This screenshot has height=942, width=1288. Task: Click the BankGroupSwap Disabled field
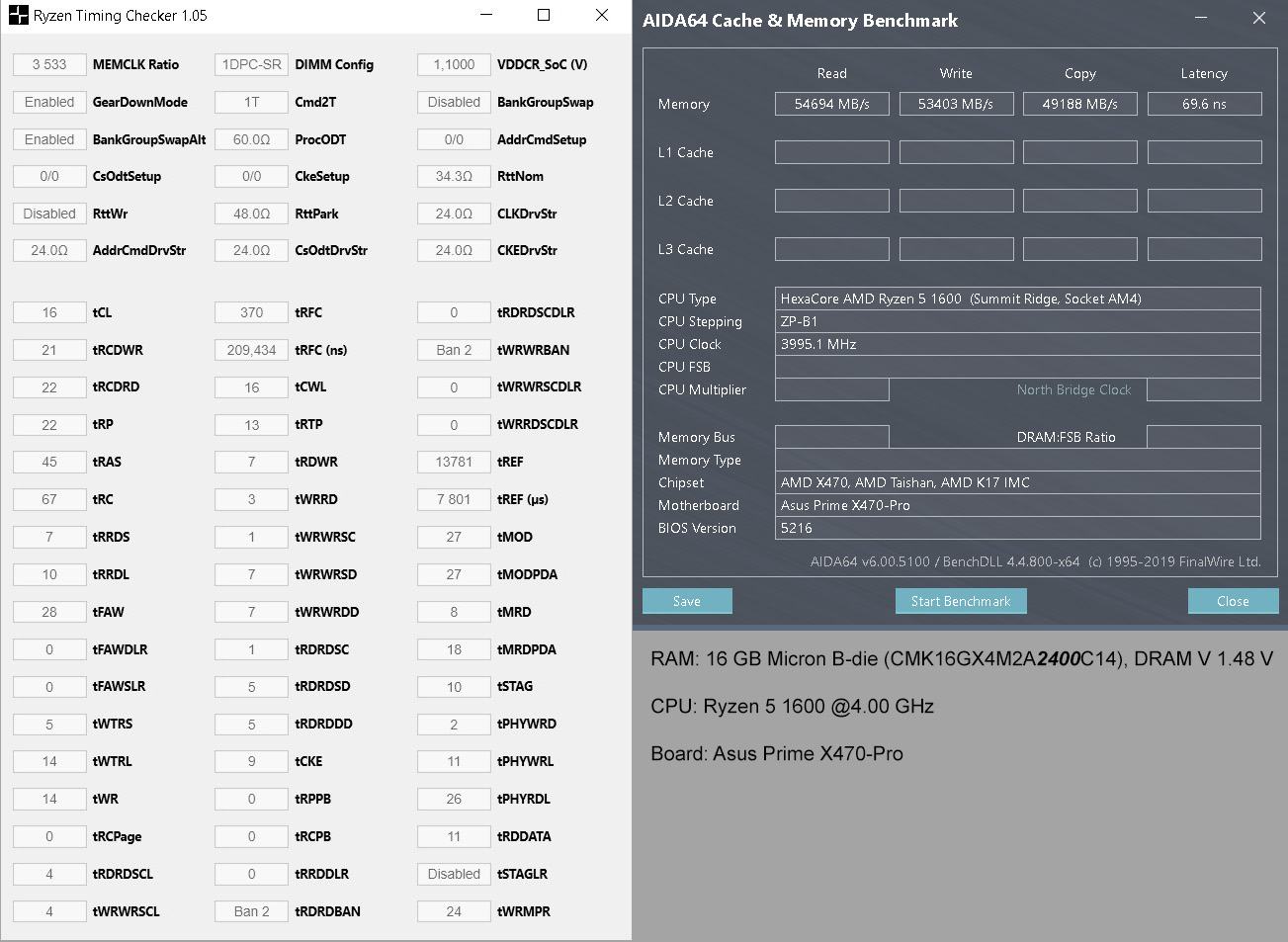coord(454,102)
